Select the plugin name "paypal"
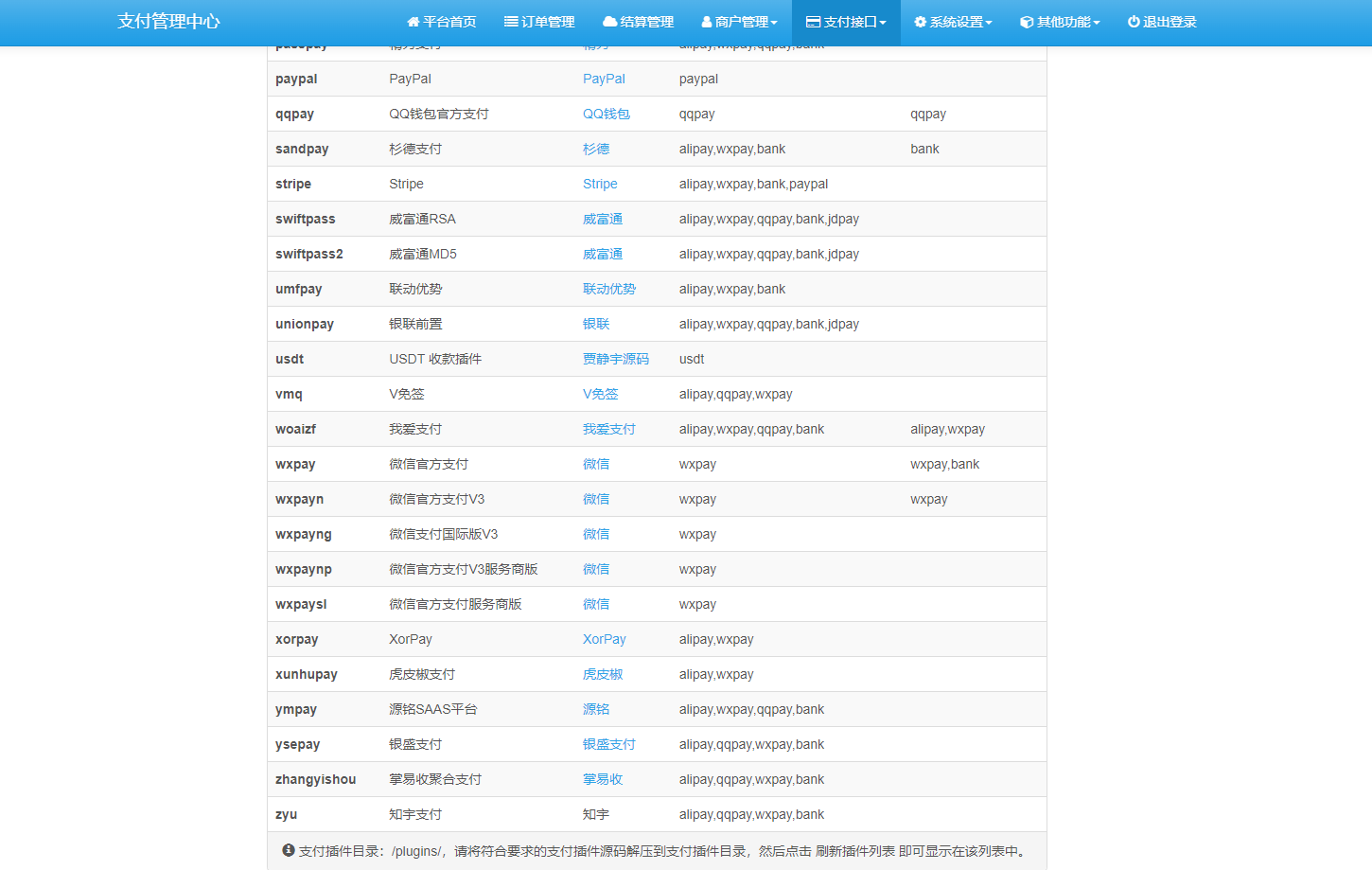 click(296, 79)
